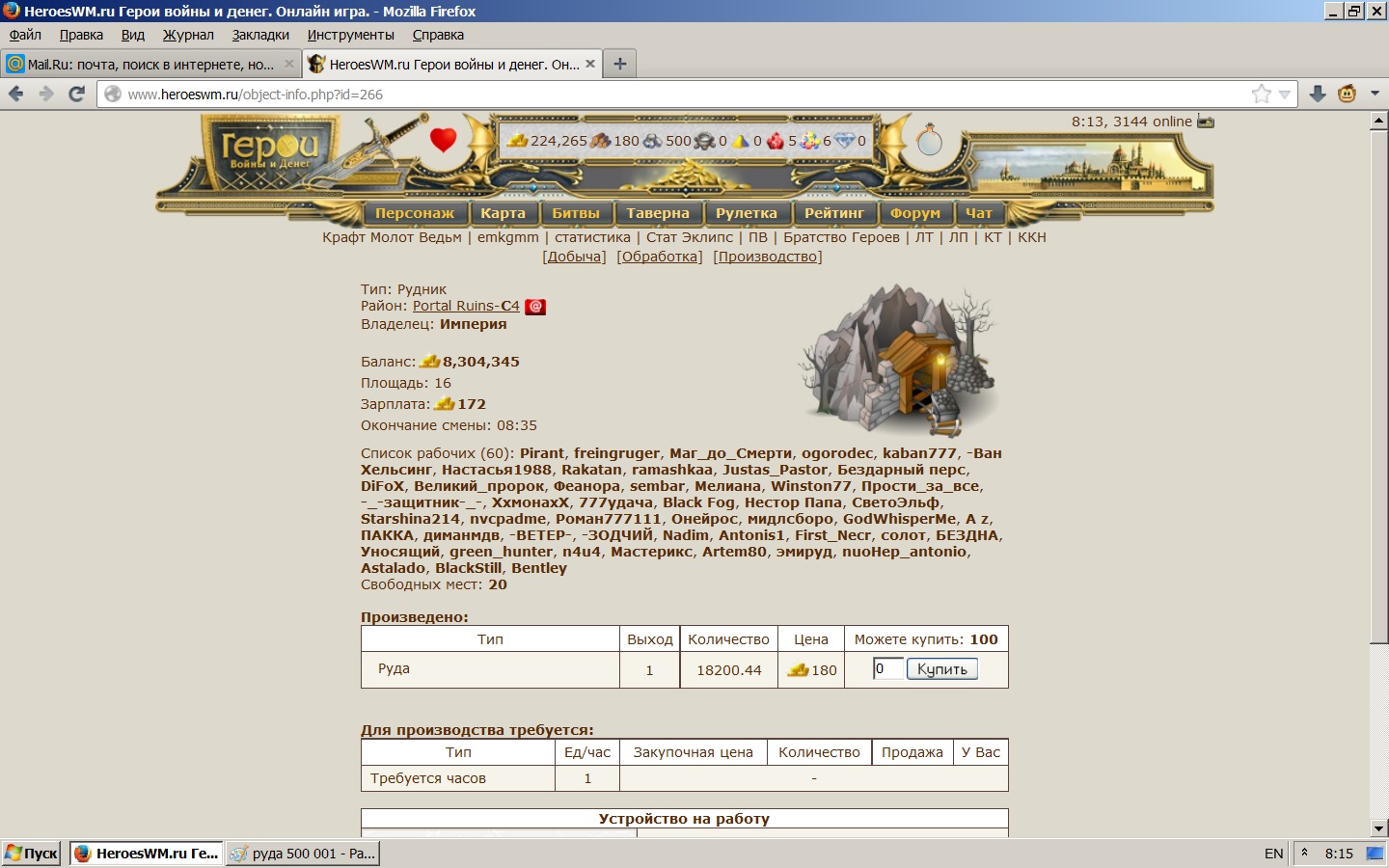Click the Firefox forward arrow

pos(46,94)
